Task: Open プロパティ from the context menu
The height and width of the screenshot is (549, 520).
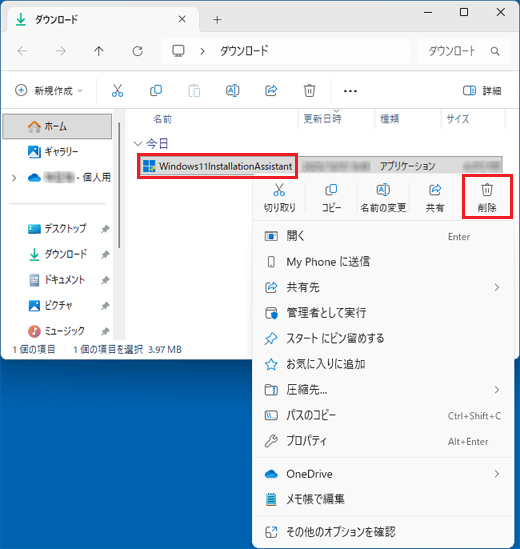Action: (383, 441)
